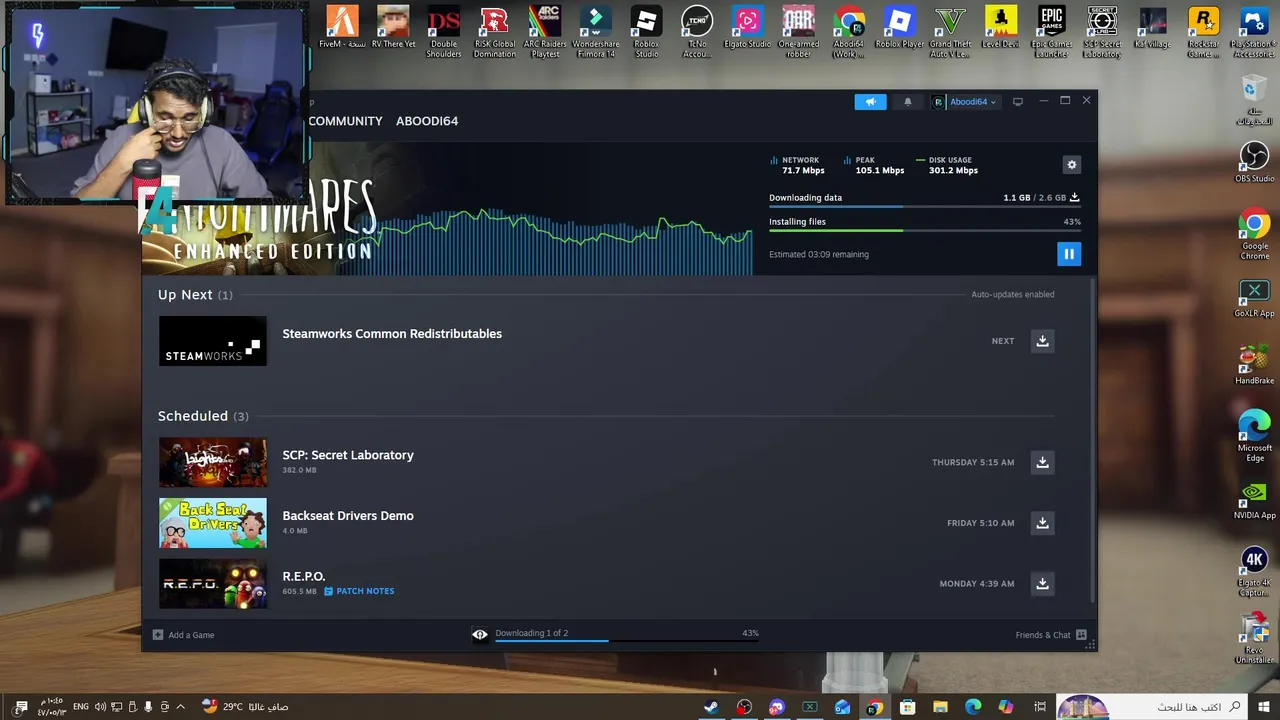Click the Windows Start button
The width and height of the screenshot is (1280, 720).
pyautogui.click(x=1263, y=707)
